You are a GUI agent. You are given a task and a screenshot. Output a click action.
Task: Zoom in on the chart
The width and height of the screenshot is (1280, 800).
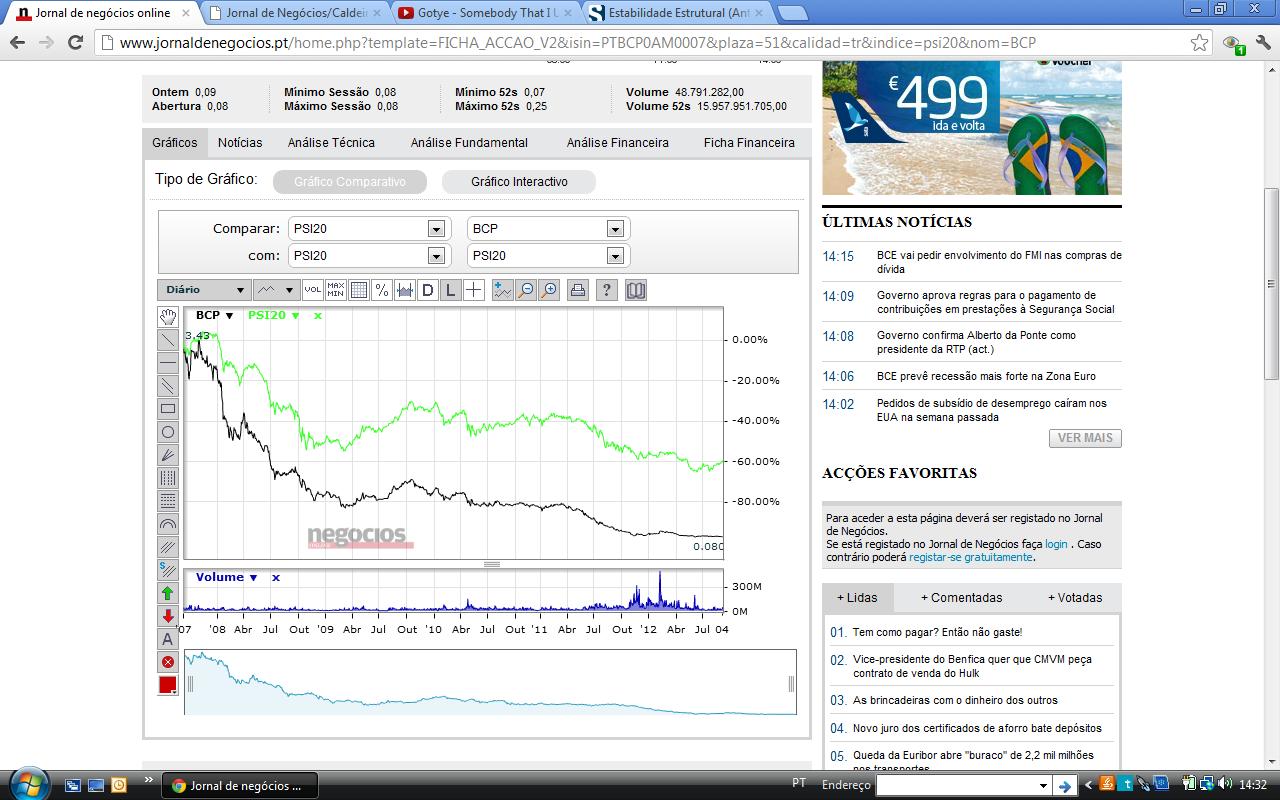(549, 290)
